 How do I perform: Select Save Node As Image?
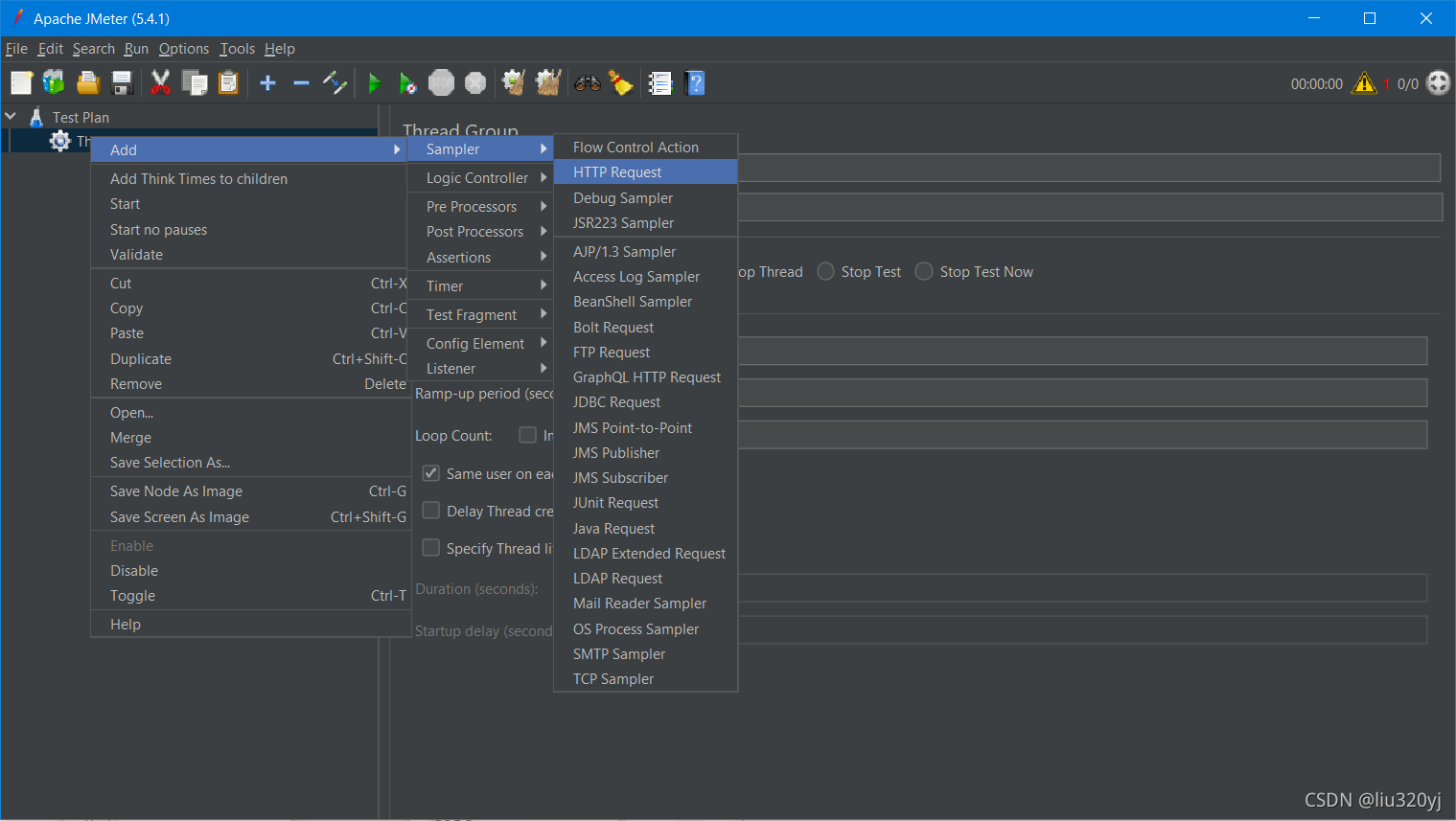click(249, 491)
